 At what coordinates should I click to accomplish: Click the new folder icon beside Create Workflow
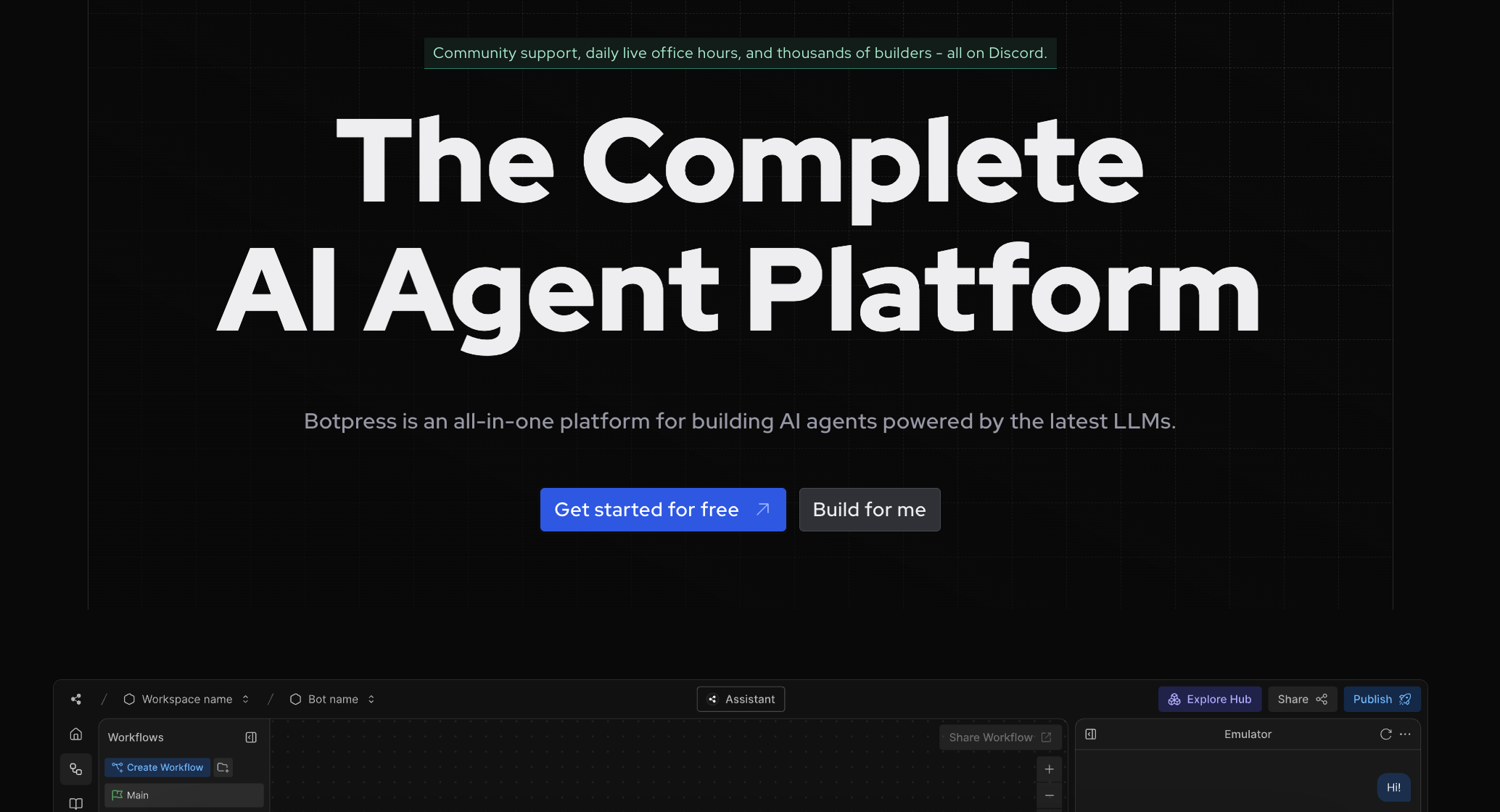(223, 767)
